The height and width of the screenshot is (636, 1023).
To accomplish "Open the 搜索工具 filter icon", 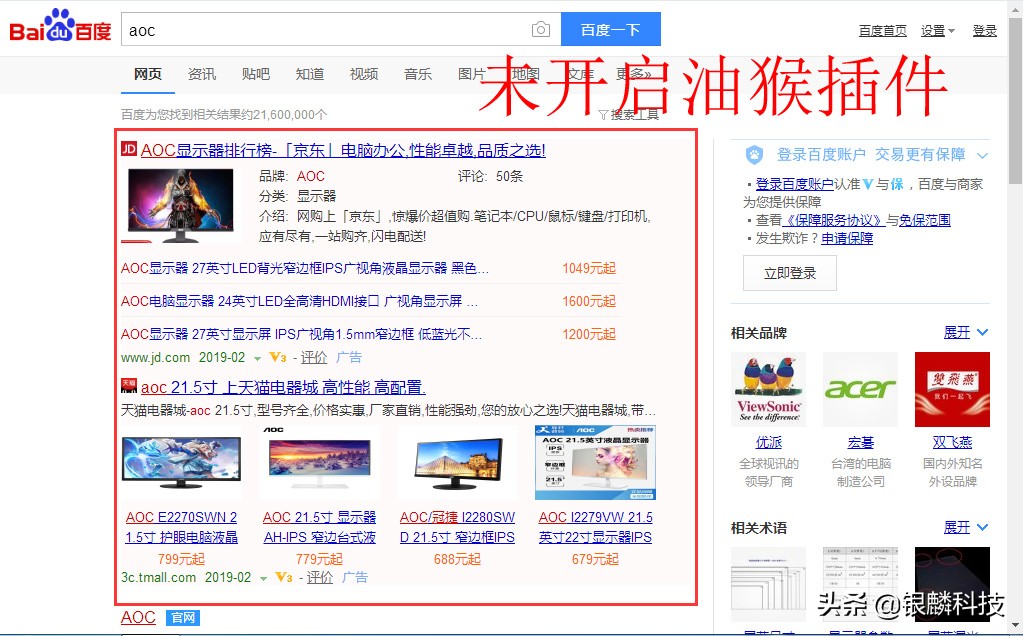I will pos(603,115).
